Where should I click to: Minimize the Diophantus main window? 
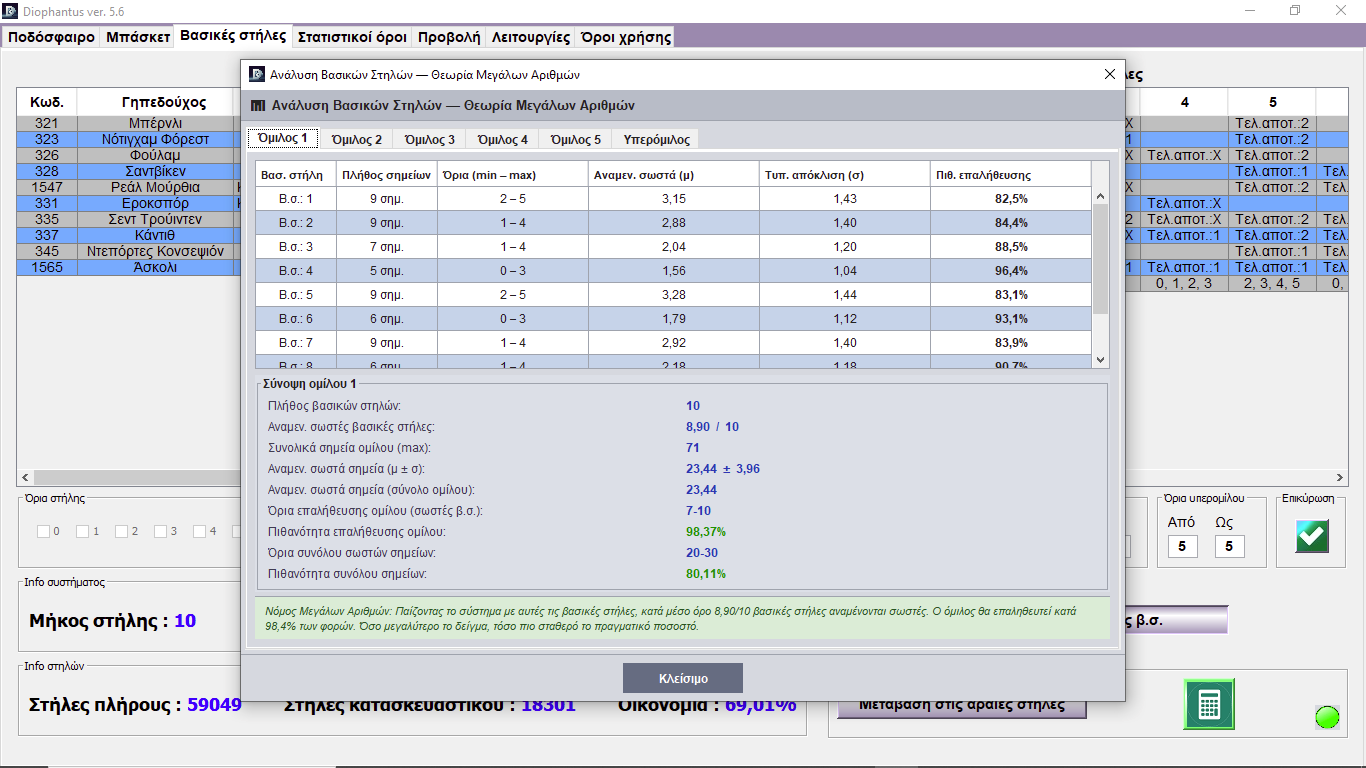click(1249, 10)
